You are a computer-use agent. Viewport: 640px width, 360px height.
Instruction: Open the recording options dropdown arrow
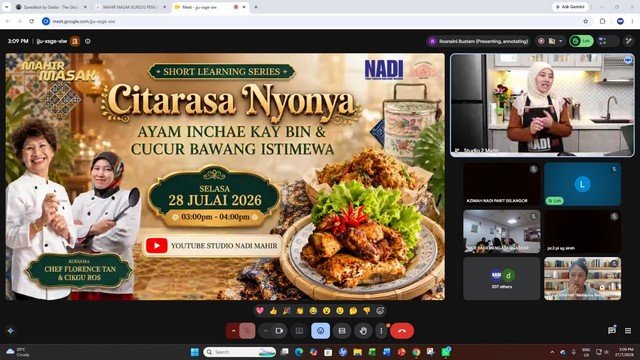(x=560, y=41)
